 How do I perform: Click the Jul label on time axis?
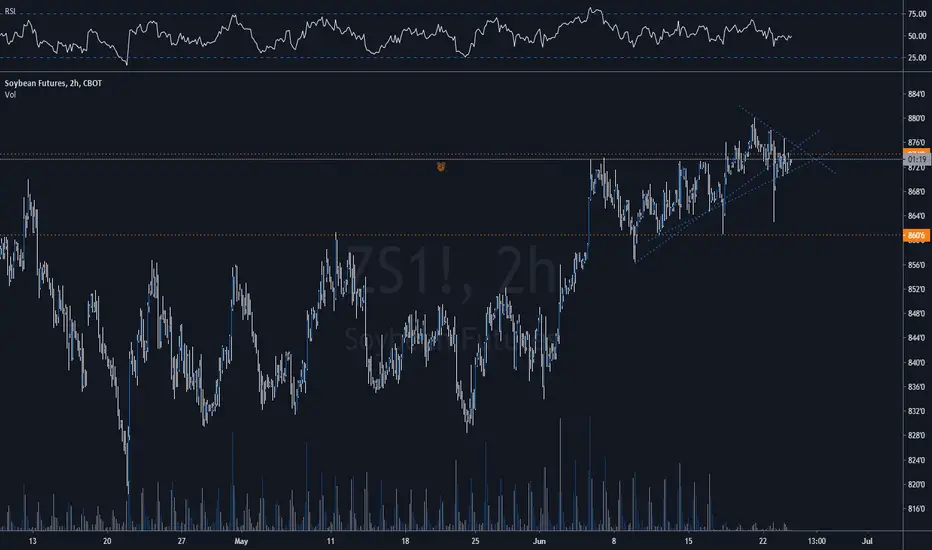867,541
